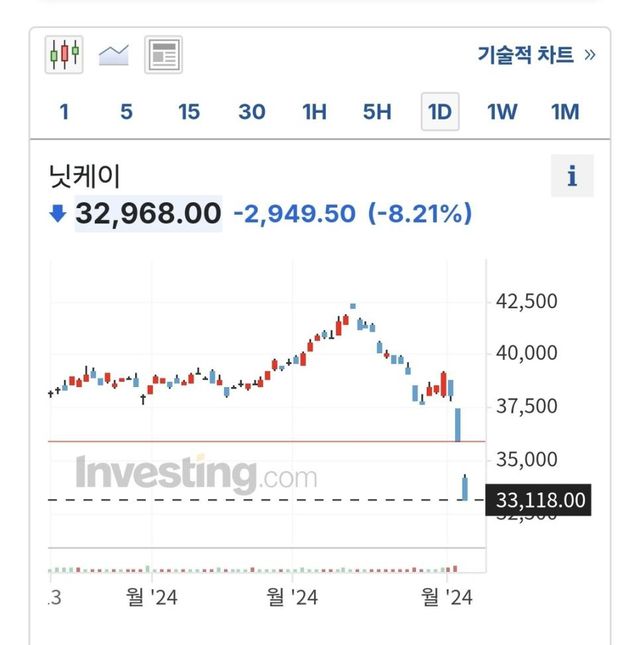Switch to the area chart icon

pos(113,54)
